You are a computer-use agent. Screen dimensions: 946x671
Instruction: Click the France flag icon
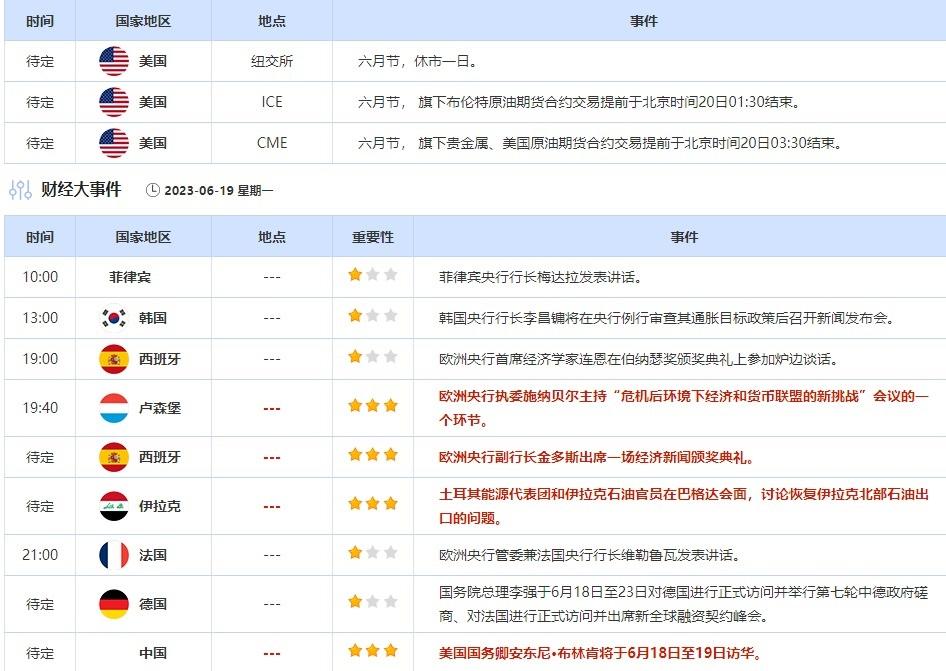click(112, 554)
